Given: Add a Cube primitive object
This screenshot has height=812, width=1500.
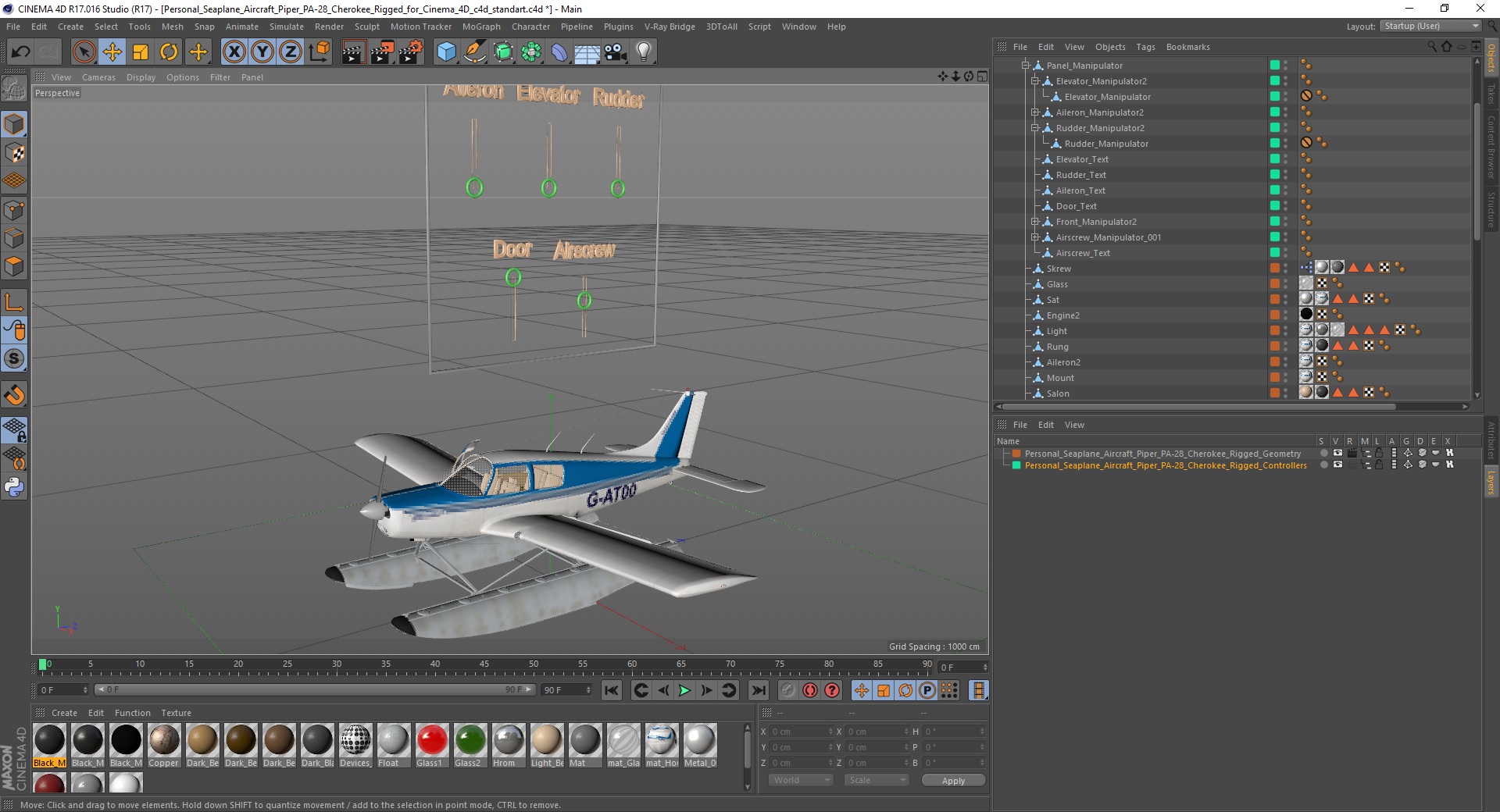Looking at the screenshot, I should point(446,52).
